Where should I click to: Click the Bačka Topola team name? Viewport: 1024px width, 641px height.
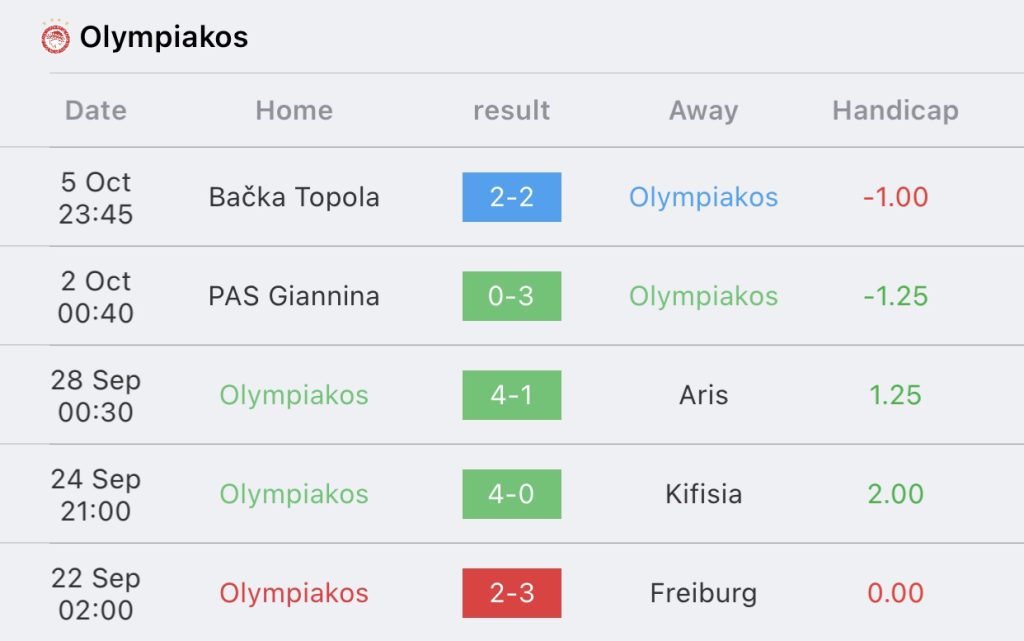(x=294, y=197)
